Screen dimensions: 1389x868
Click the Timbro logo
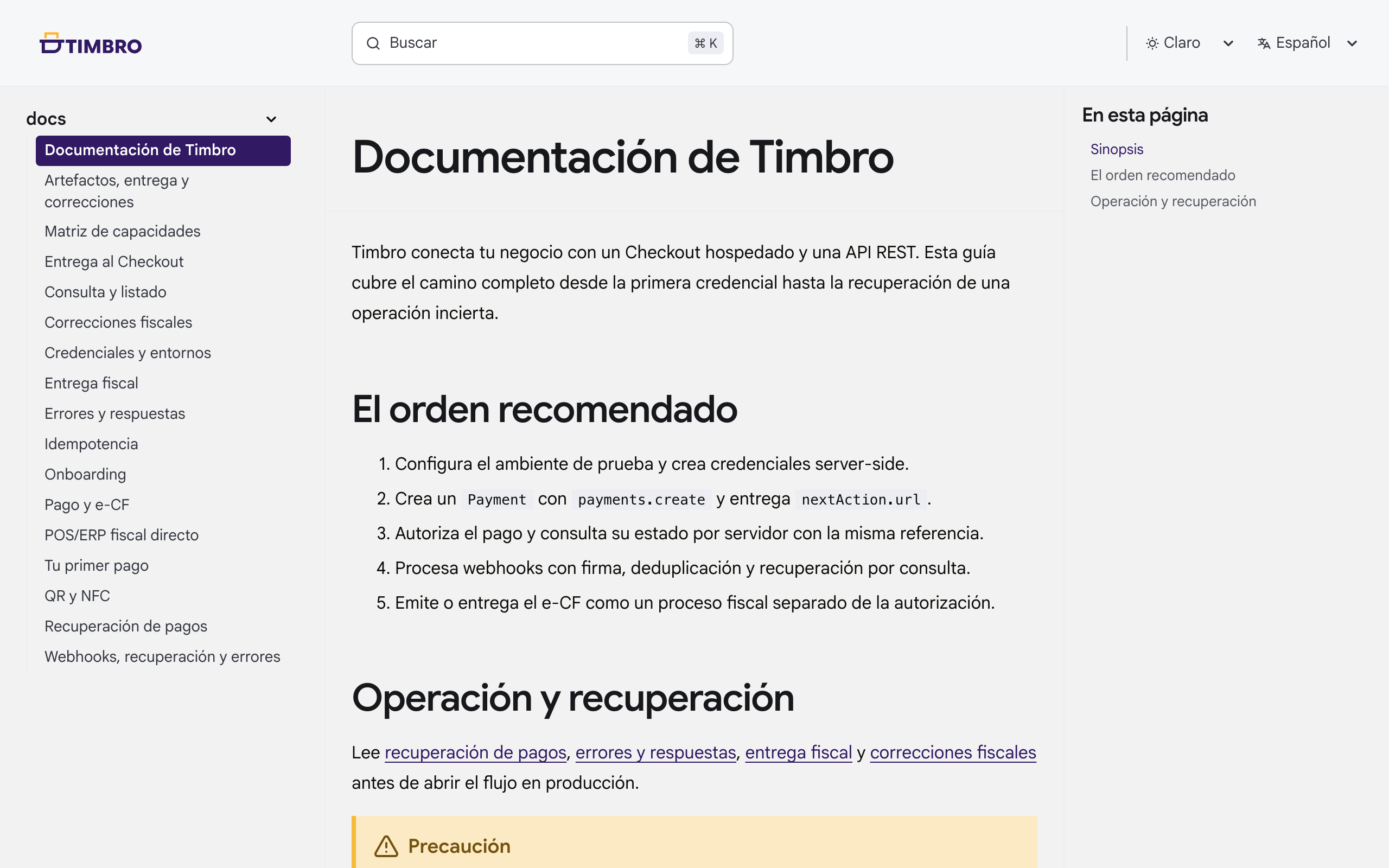[90, 43]
